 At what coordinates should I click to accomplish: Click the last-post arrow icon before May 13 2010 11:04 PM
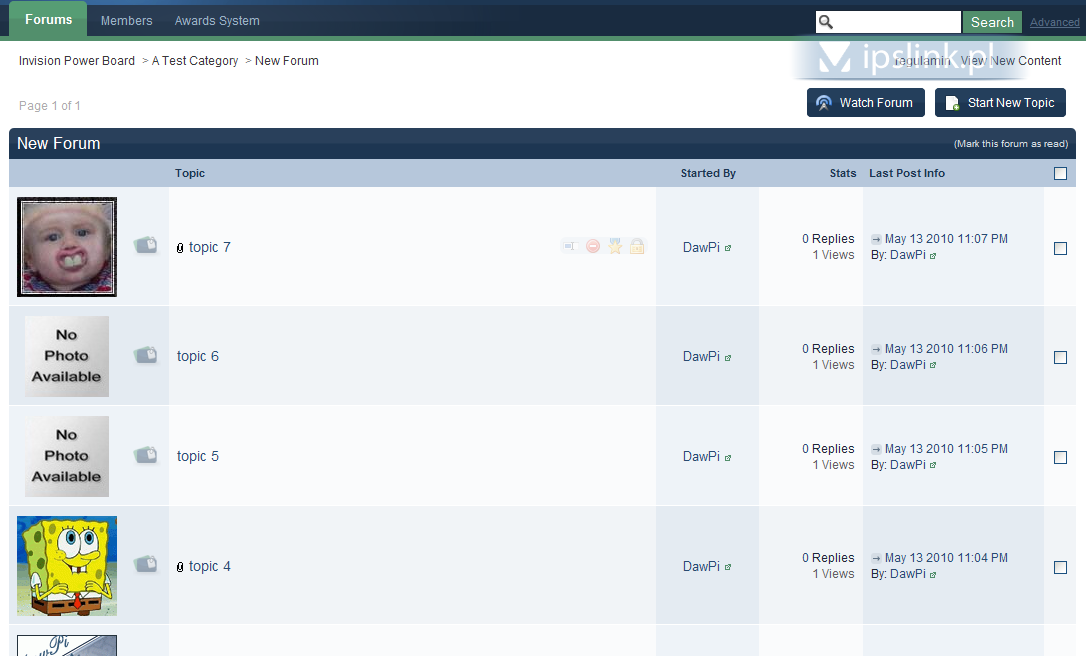click(x=876, y=558)
